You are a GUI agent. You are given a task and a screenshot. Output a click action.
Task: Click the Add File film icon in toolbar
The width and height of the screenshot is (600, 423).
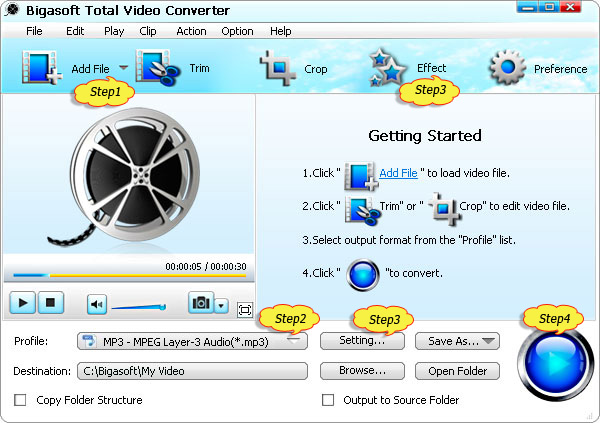[42, 68]
